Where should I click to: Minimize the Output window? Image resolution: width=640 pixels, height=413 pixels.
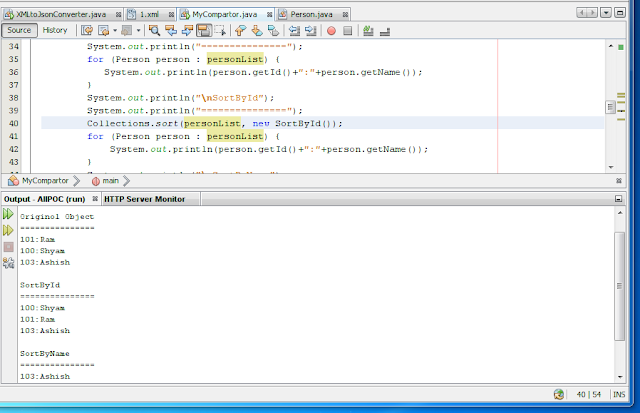(x=618, y=199)
